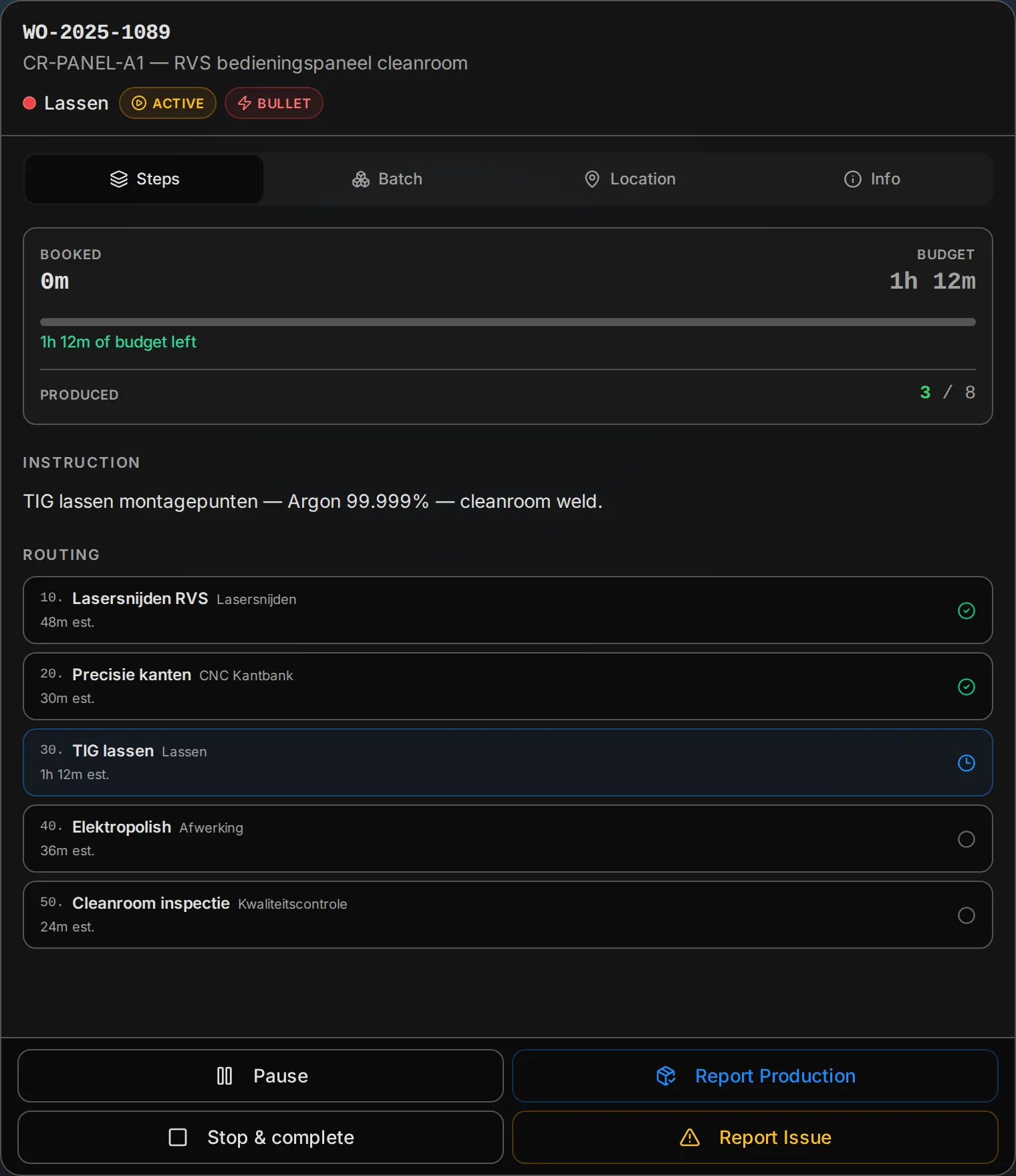Open the Steps tab
Screen dimensions: 1016x1176
[144, 179]
